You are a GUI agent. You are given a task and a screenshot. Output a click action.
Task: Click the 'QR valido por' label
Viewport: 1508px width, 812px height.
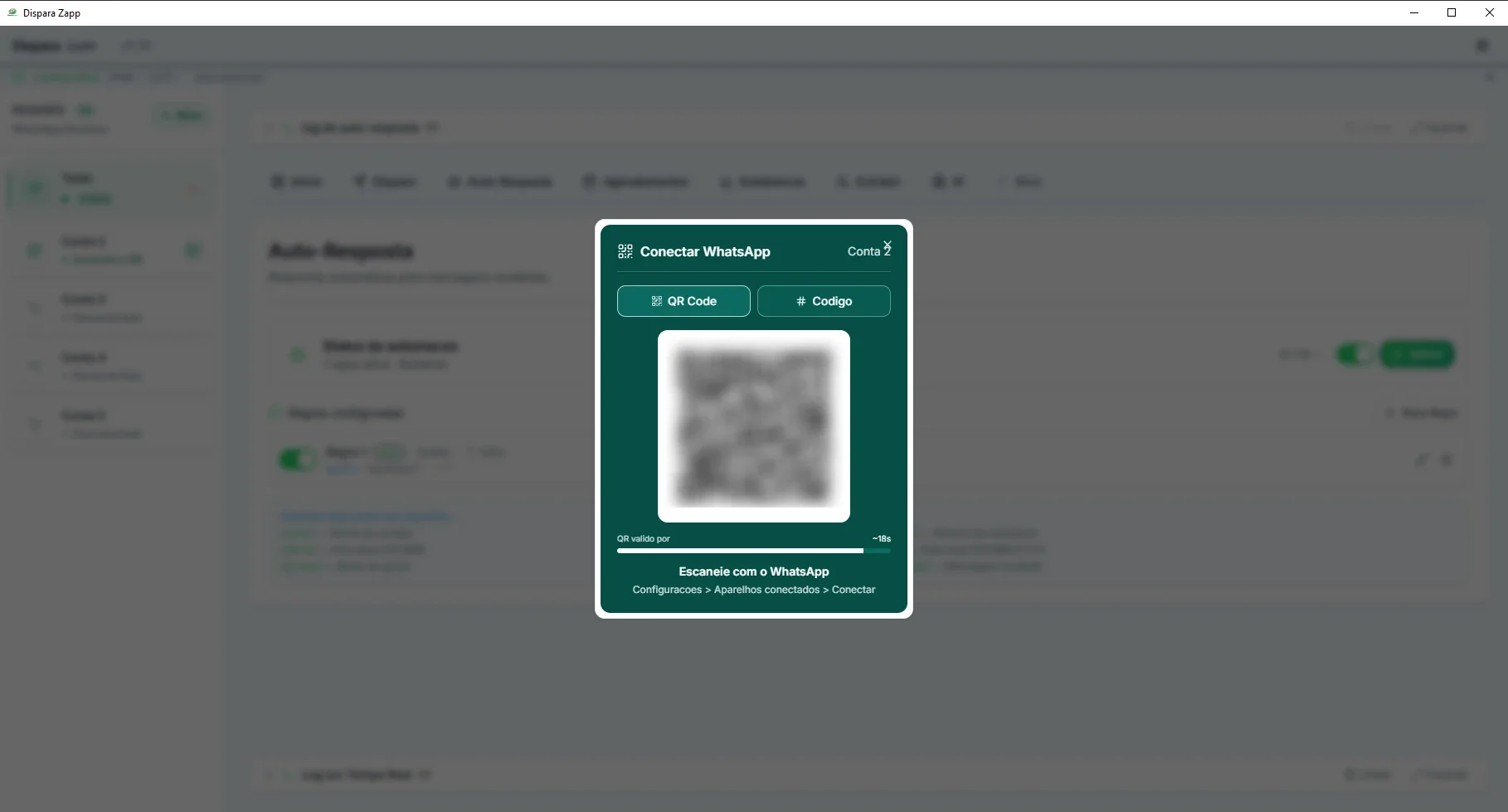click(644, 538)
